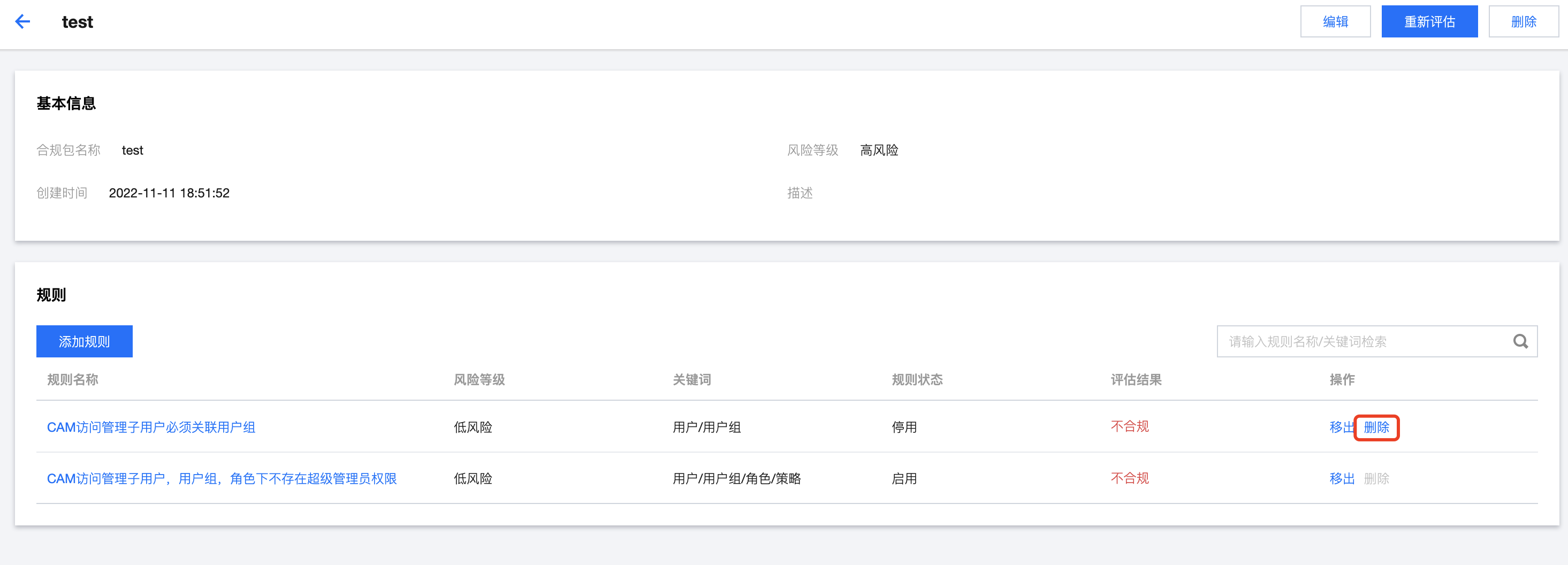Focus the rule name/keyword search field
The width and height of the screenshot is (1568, 565).
pos(1364,341)
